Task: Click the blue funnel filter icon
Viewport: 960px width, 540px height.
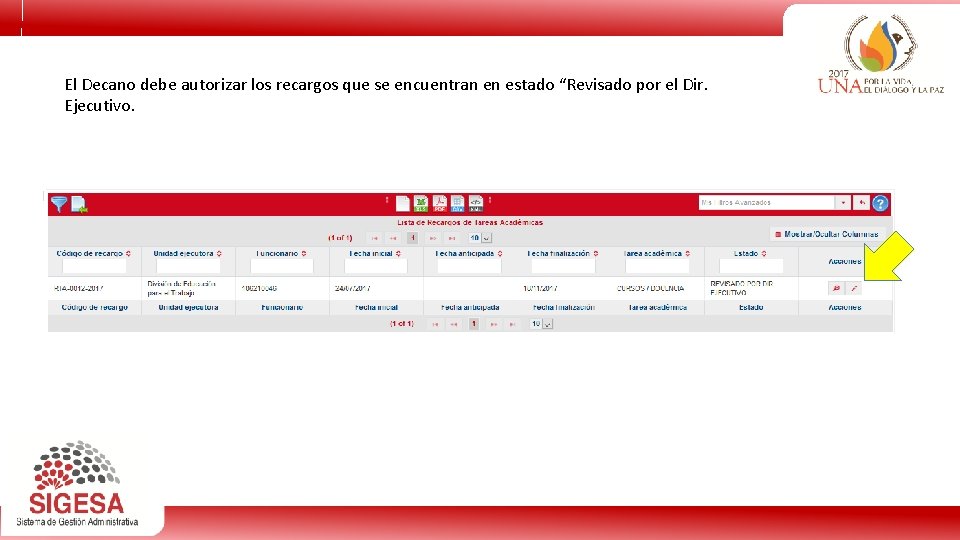Action: 59,204
